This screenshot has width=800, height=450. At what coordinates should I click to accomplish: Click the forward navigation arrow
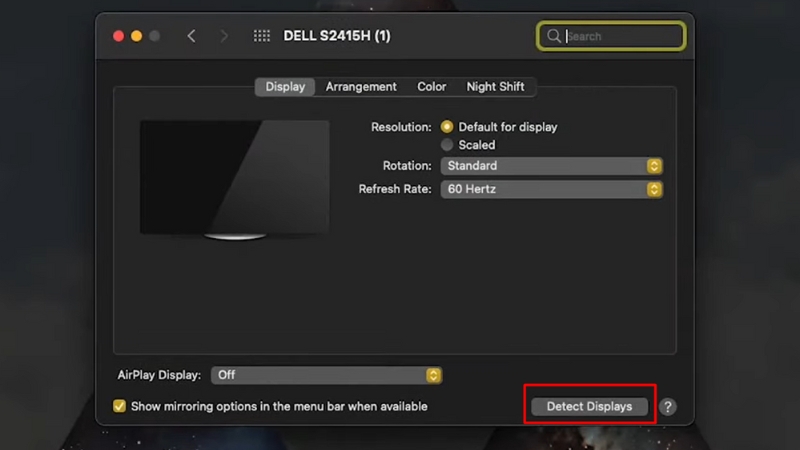click(224, 36)
